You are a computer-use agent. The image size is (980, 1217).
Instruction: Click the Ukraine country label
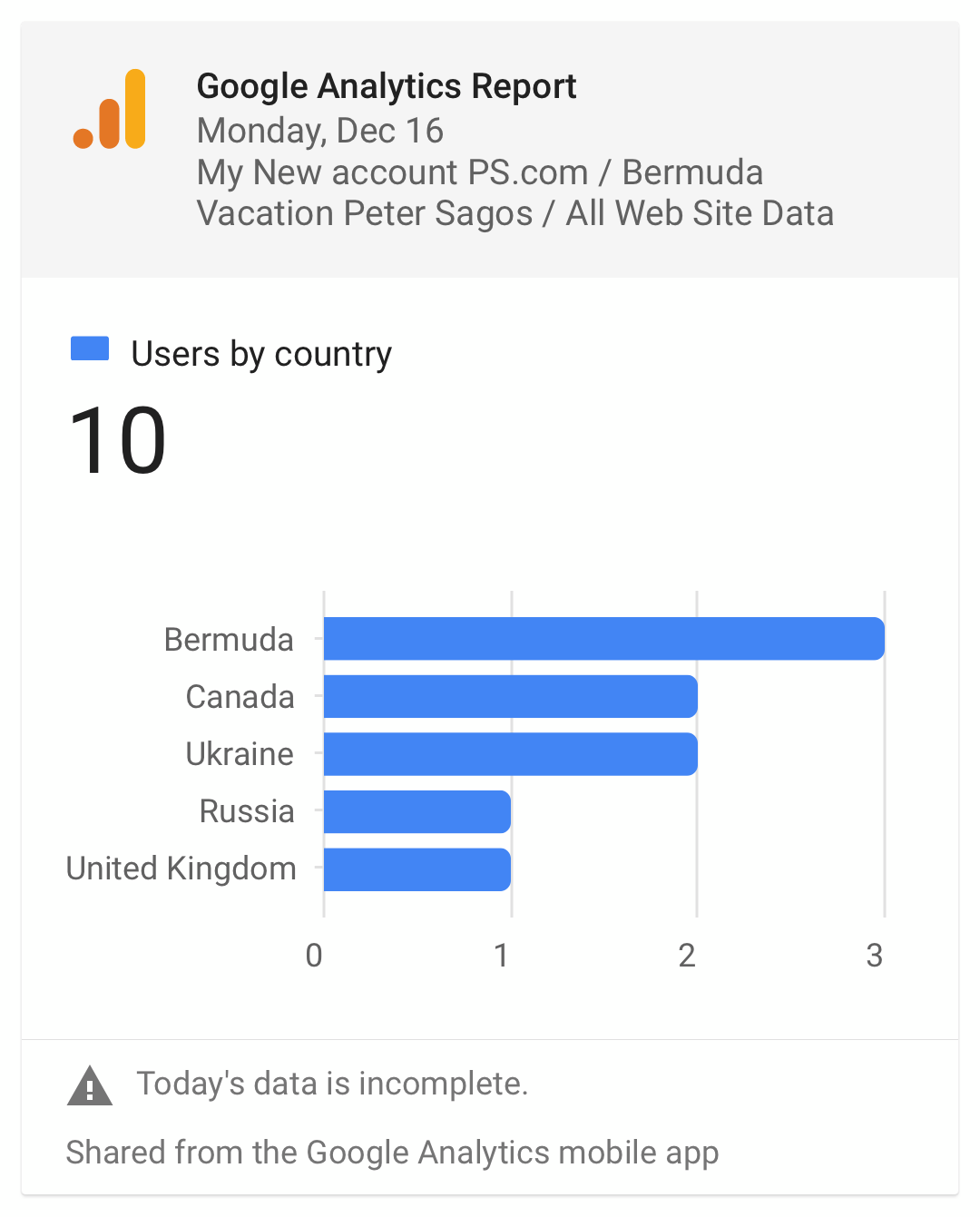[x=240, y=754]
